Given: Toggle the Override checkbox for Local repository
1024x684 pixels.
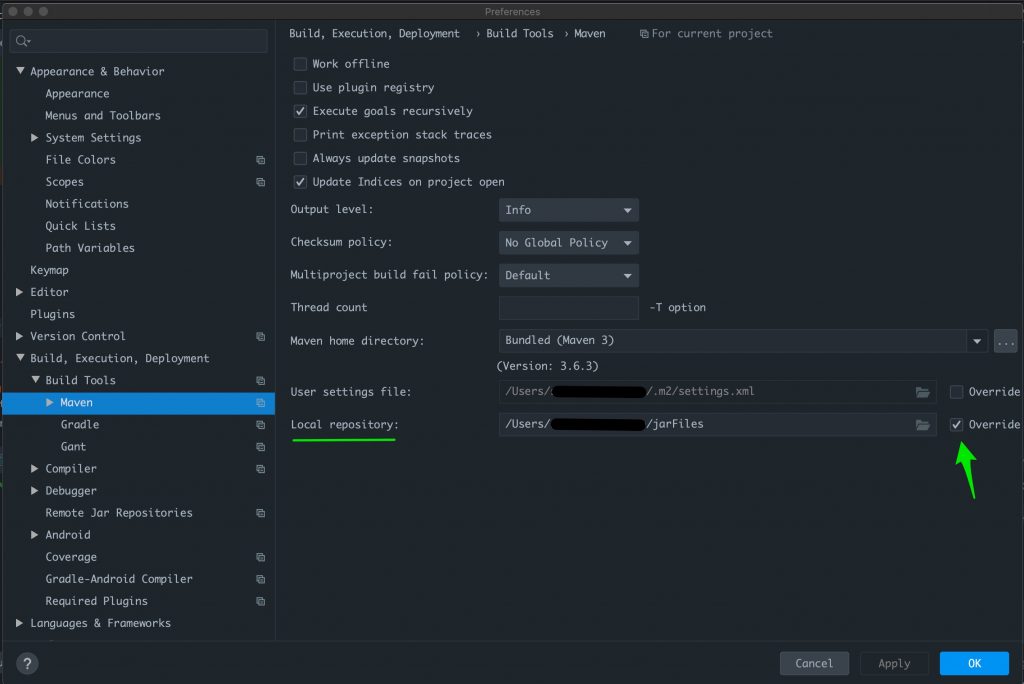Looking at the screenshot, I should [x=957, y=424].
